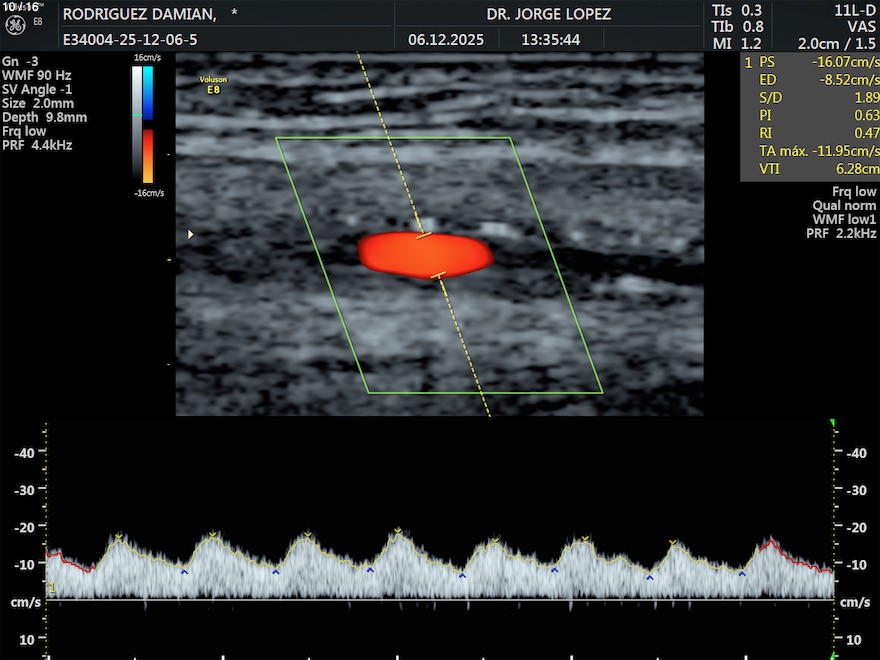The height and width of the screenshot is (660, 880).
Task: Click the green baseline tick on grayscale bar
Action: click(x=137, y=115)
